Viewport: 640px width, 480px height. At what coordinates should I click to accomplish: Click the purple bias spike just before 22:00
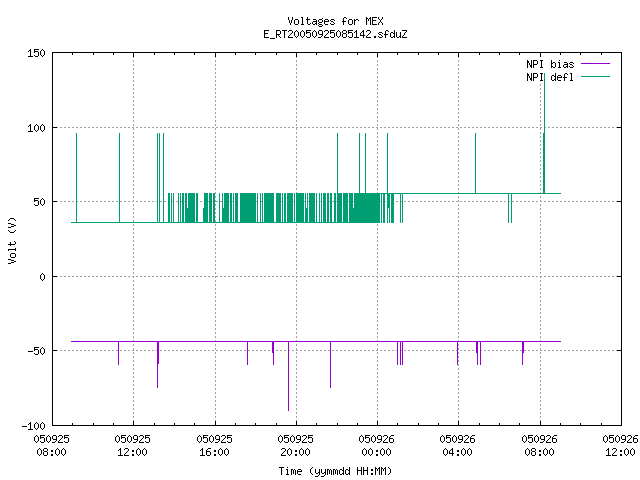pyautogui.click(x=331, y=364)
